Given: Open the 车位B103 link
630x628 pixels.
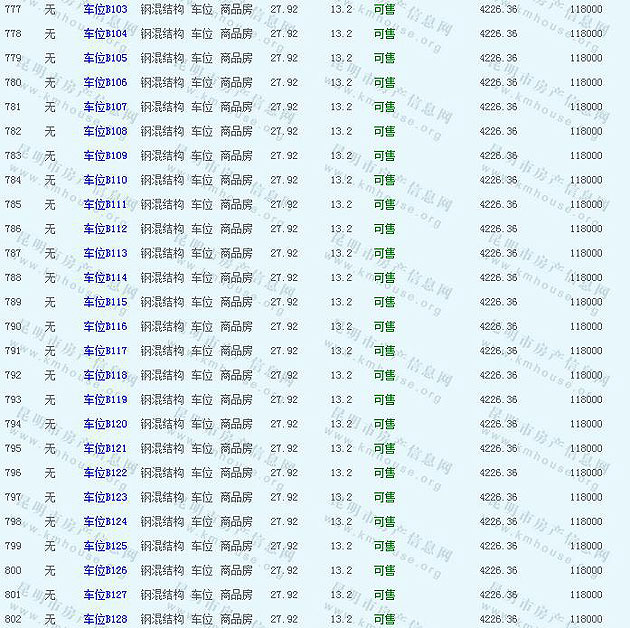Looking at the screenshot, I should 105,9.
